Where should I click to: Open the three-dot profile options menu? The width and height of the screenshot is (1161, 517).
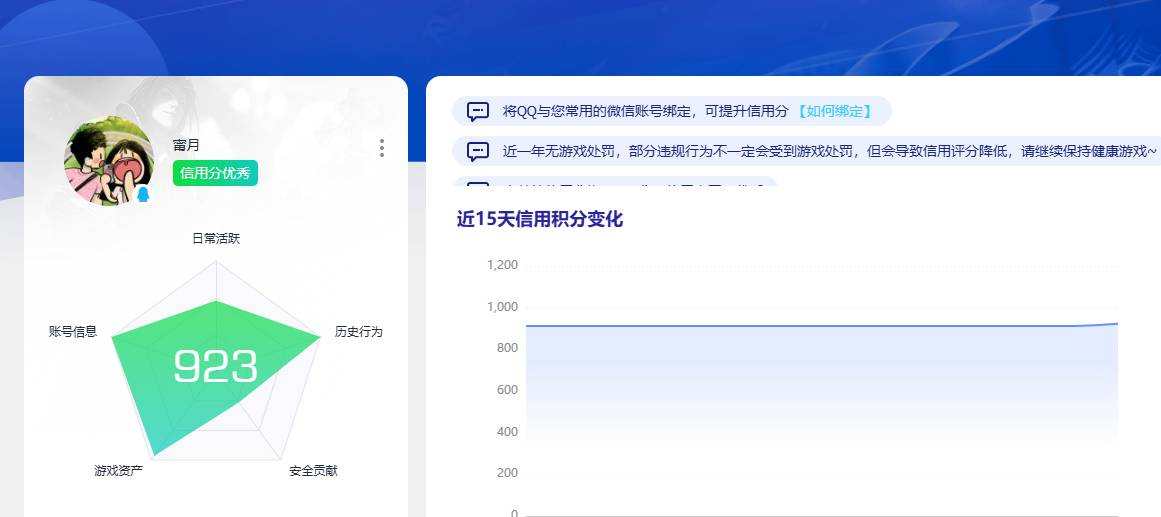coord(381,148)
